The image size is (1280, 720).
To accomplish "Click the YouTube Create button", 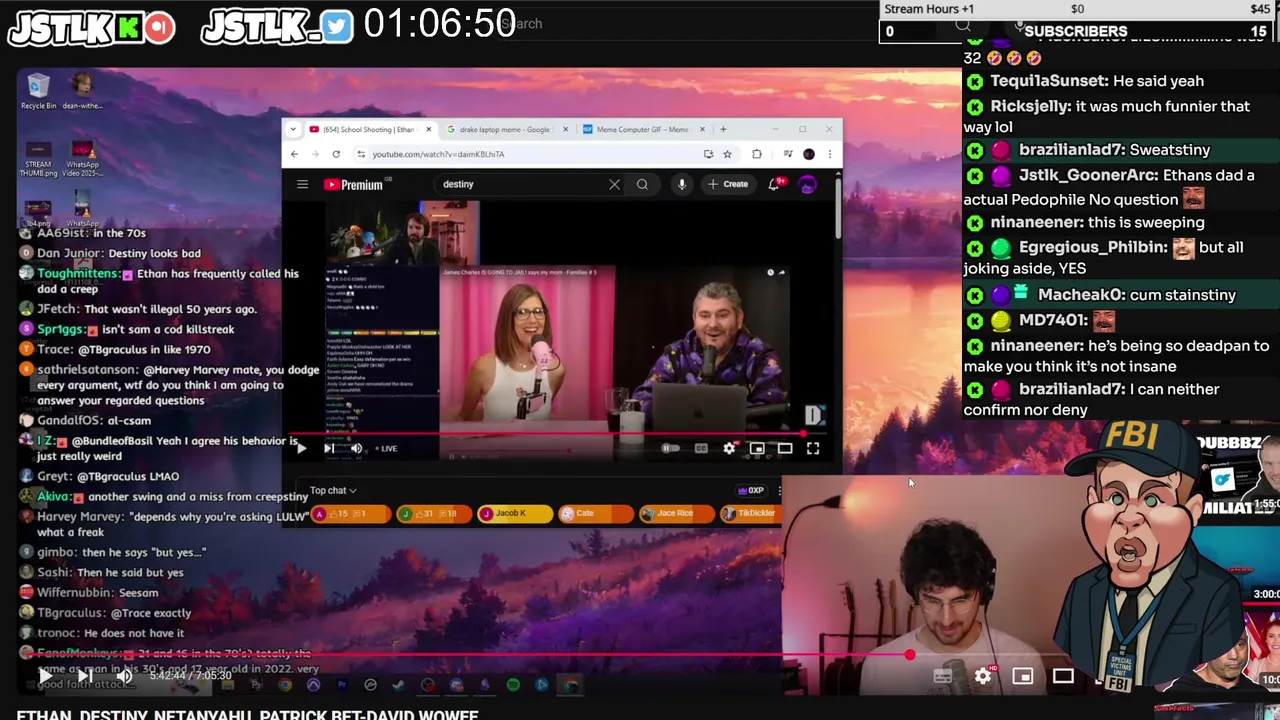I will click(x=728, y=184).
